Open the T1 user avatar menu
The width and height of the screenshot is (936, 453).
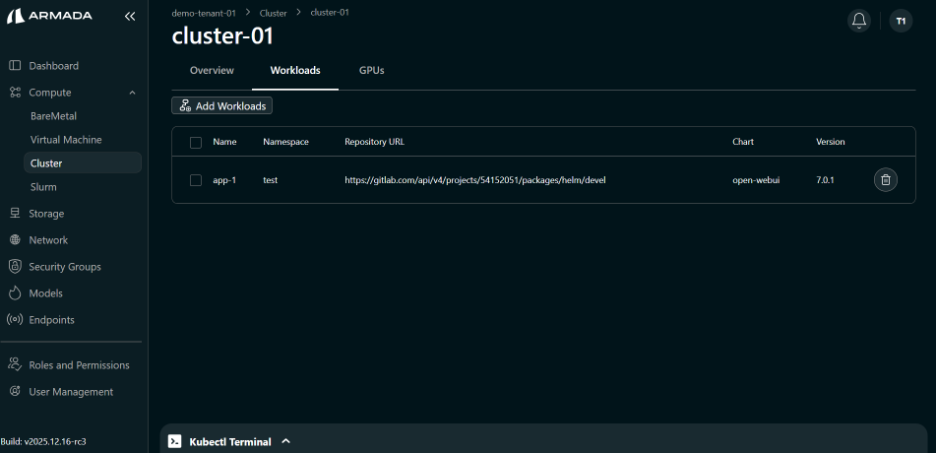900,21
